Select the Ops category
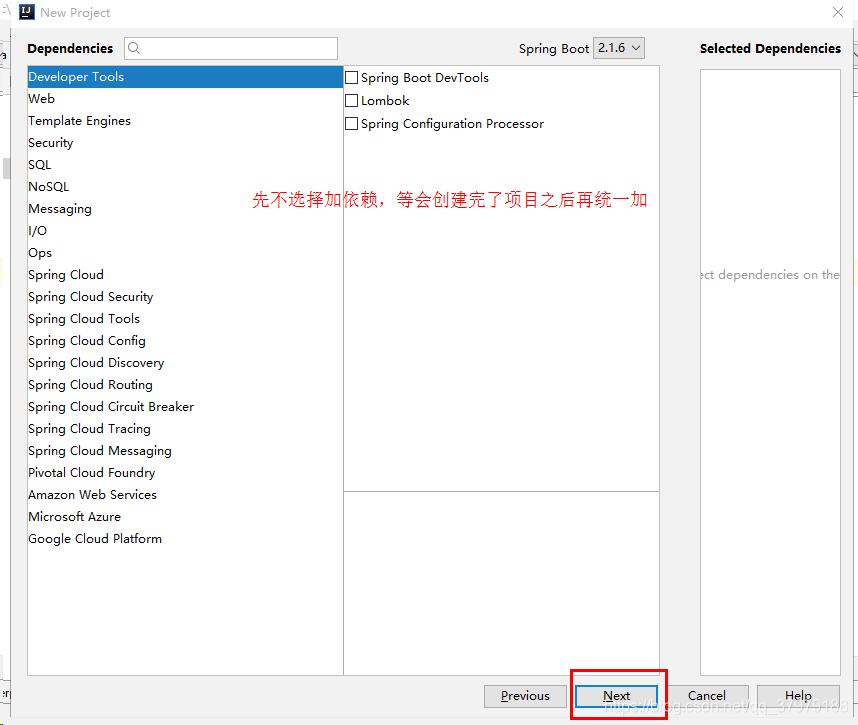The height and width of the screenshot is (725, 858). click(185, 253)
